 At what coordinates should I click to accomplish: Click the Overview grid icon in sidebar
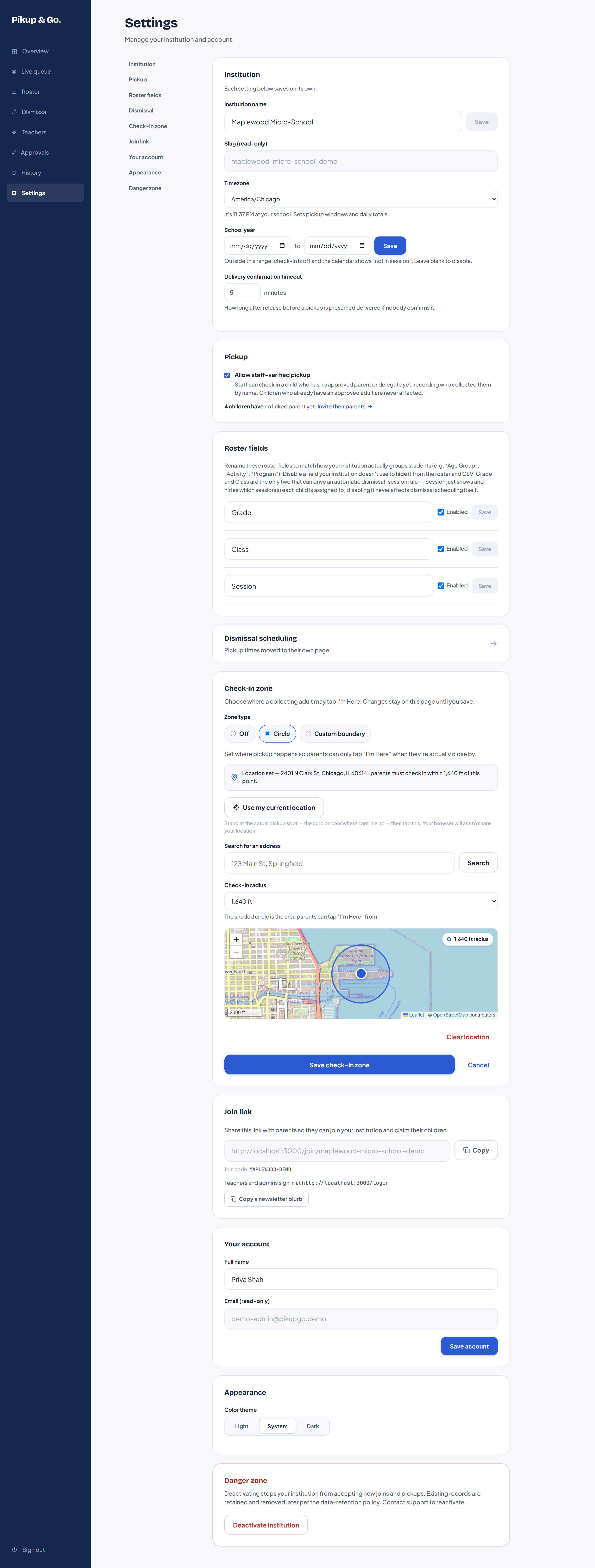[15, 52]
